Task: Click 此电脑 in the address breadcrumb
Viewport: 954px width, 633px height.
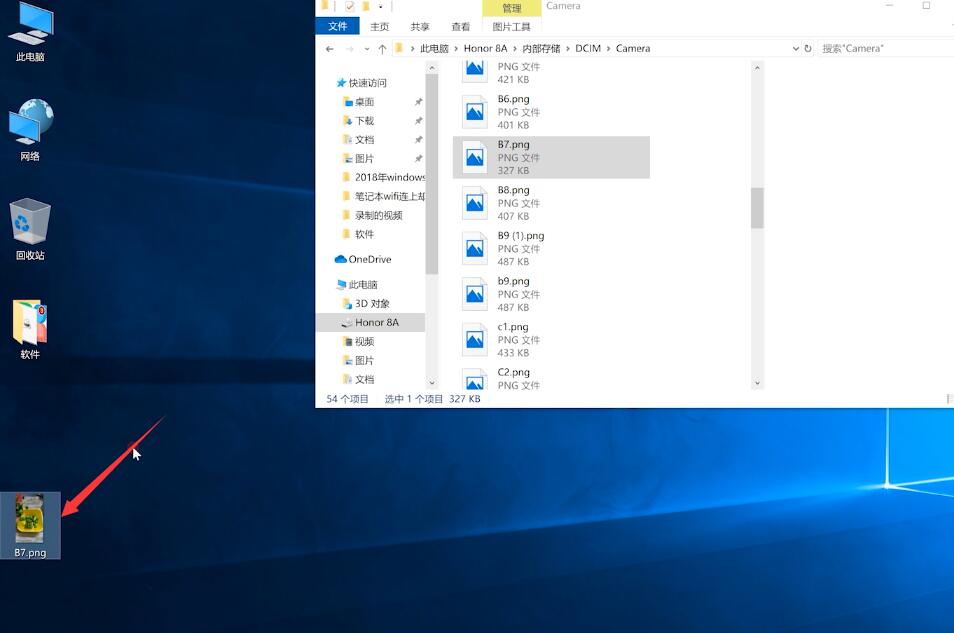Action: point(434,49)
